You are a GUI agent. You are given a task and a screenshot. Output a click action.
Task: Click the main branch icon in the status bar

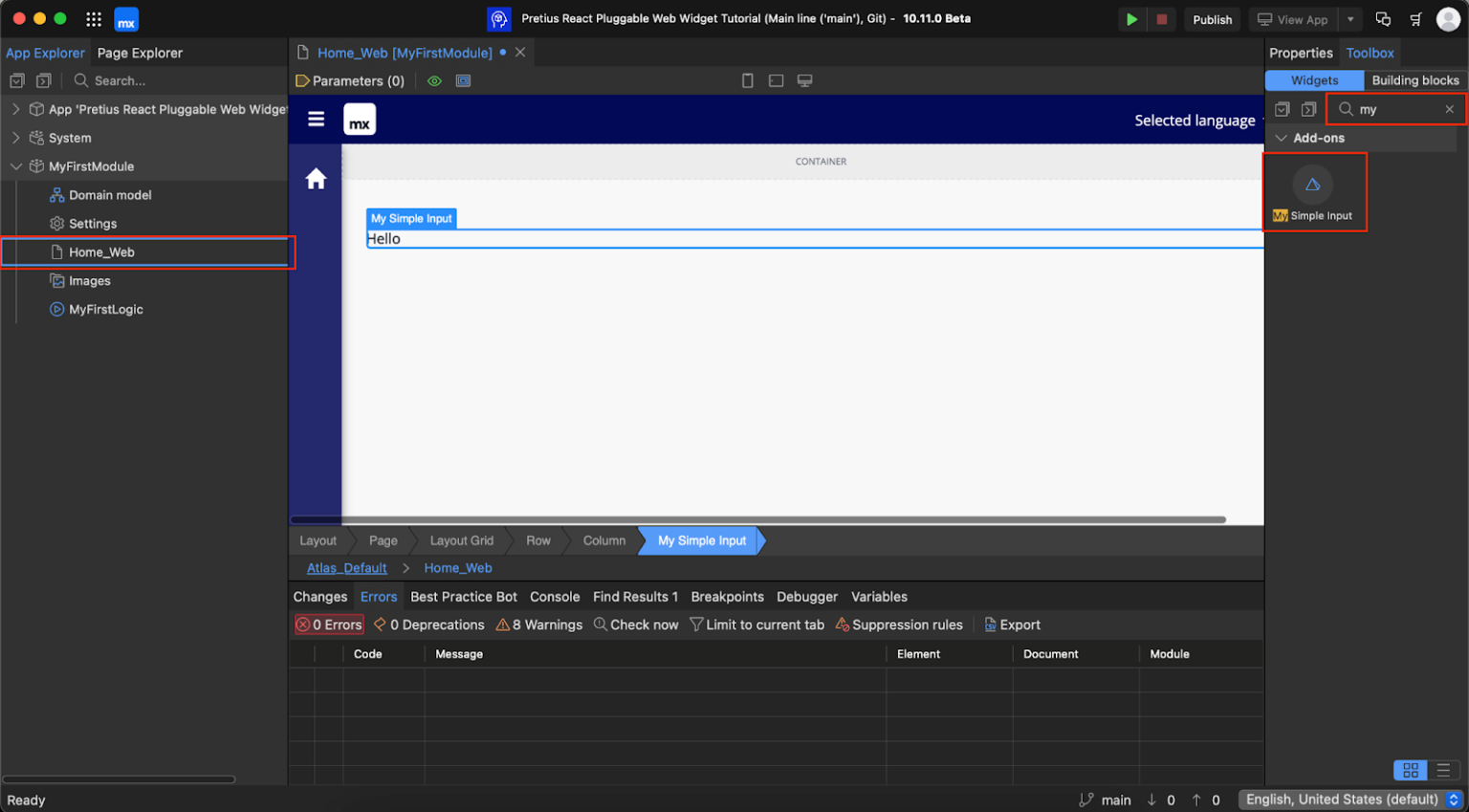(x=1087, y=800)
